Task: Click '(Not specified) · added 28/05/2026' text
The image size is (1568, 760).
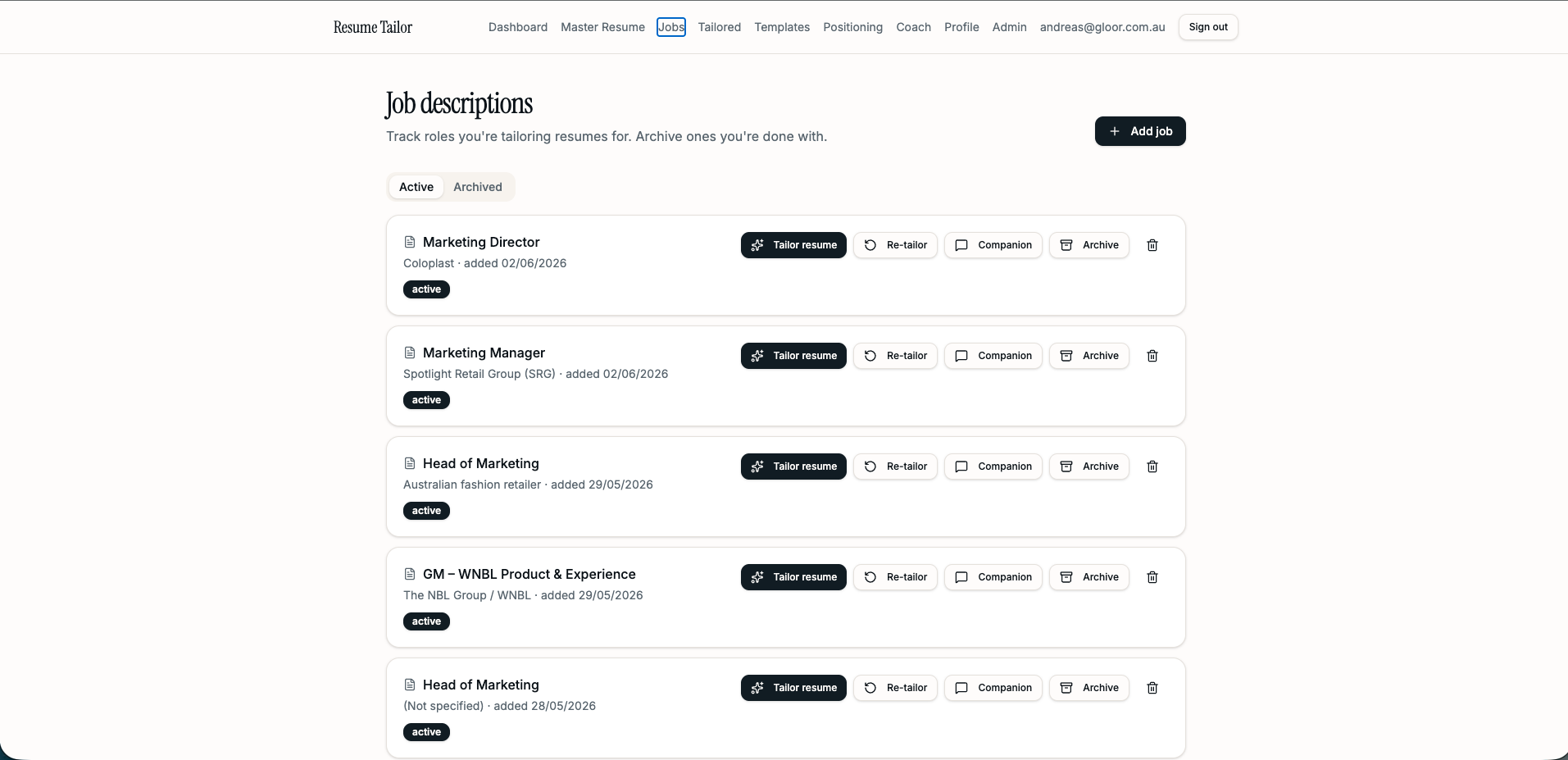Action: click(x=499, y=706)
